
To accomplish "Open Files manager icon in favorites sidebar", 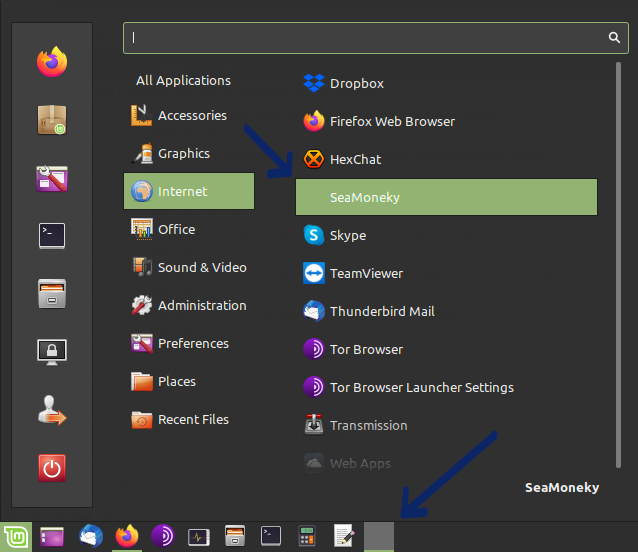I will tap(52, 293).
